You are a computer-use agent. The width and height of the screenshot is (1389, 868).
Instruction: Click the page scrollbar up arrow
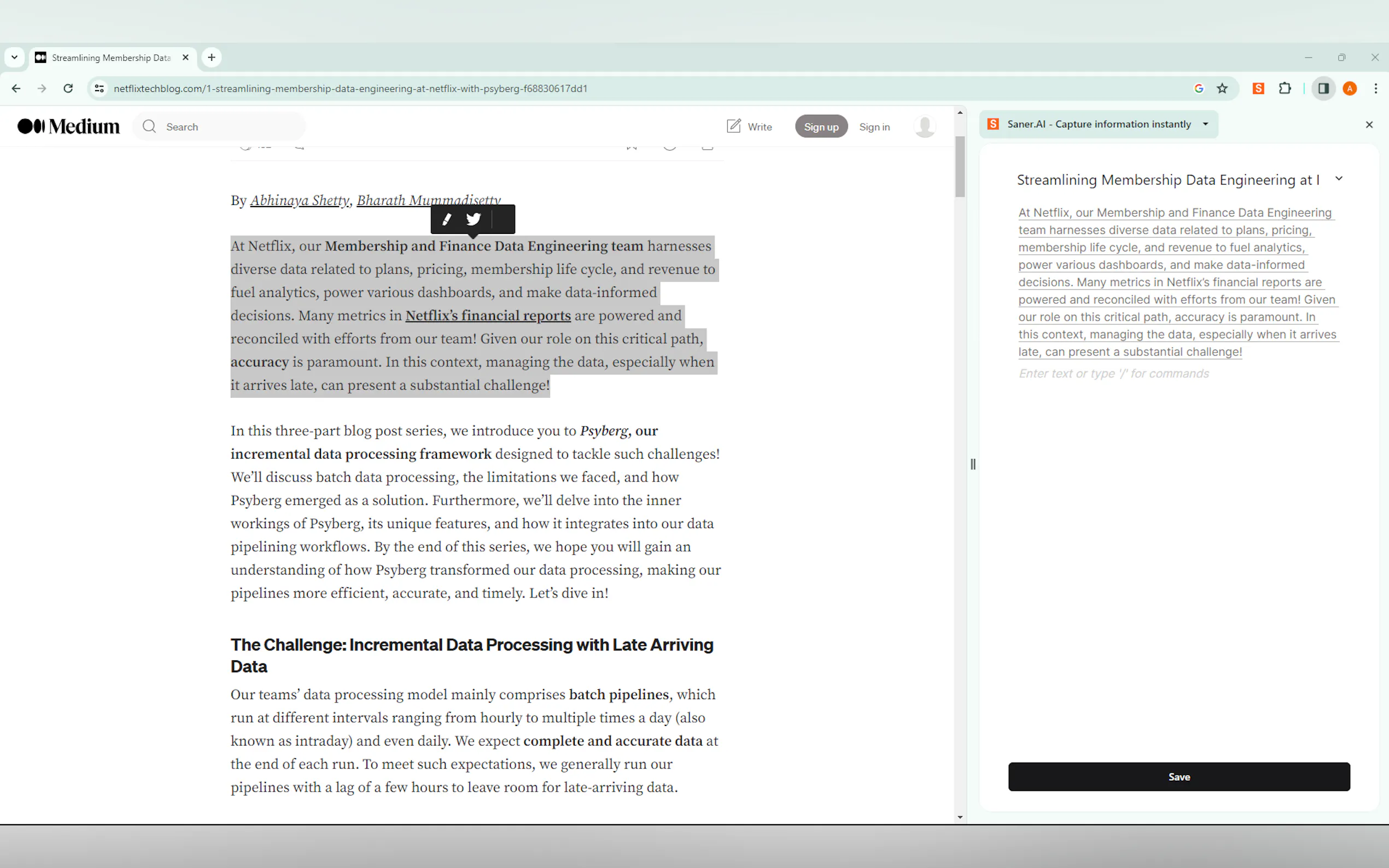(960, 113)
